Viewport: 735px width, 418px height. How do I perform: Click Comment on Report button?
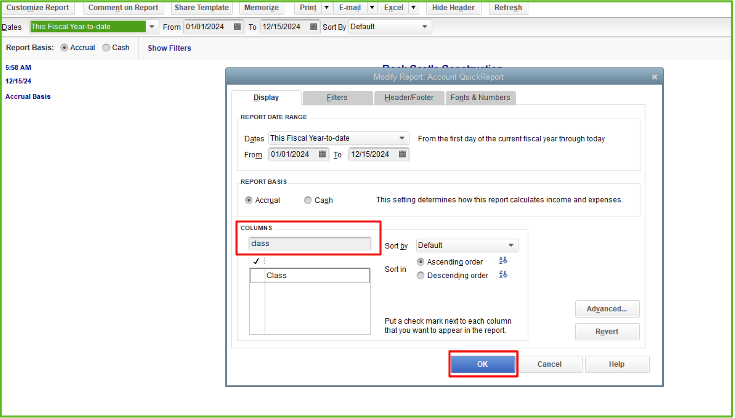(123, 8)
